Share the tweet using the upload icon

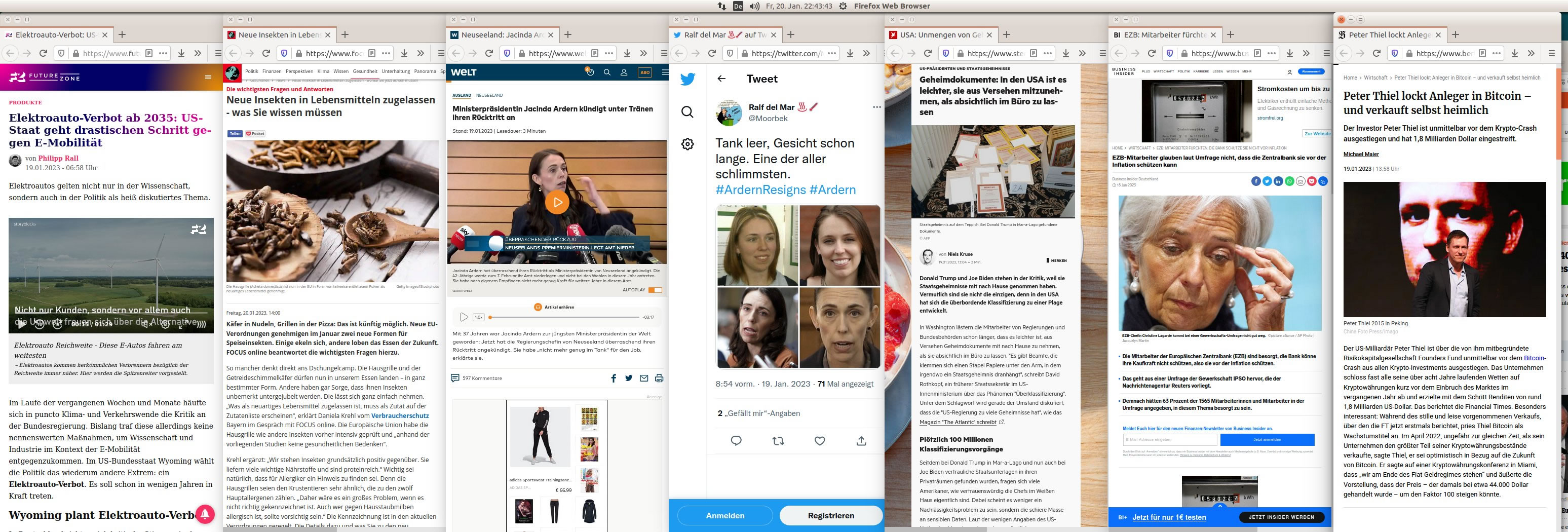[x=861, y=441]
